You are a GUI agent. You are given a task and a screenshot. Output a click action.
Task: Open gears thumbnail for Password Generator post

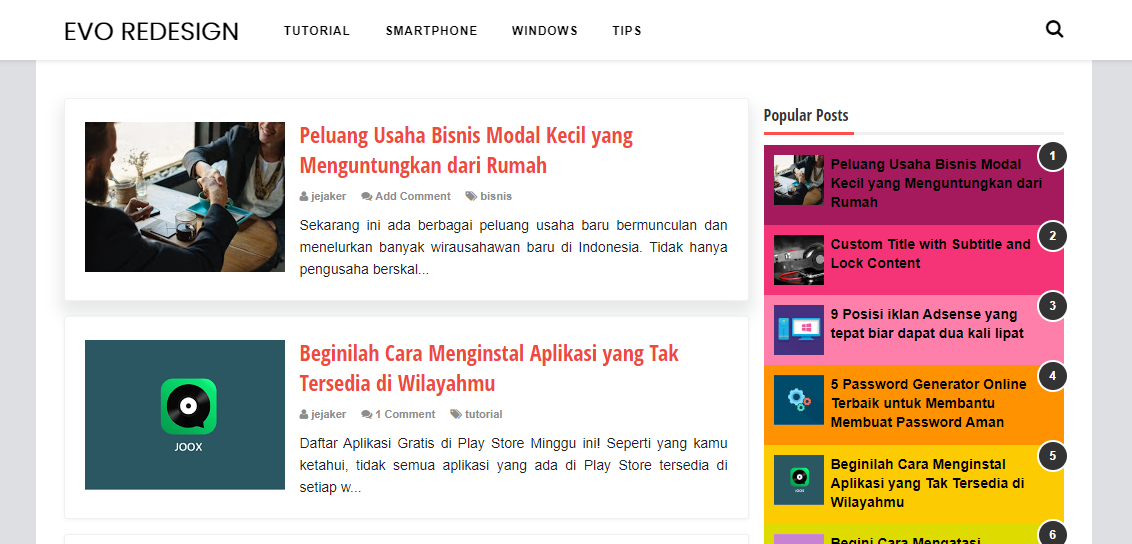[x=798, y=400]
